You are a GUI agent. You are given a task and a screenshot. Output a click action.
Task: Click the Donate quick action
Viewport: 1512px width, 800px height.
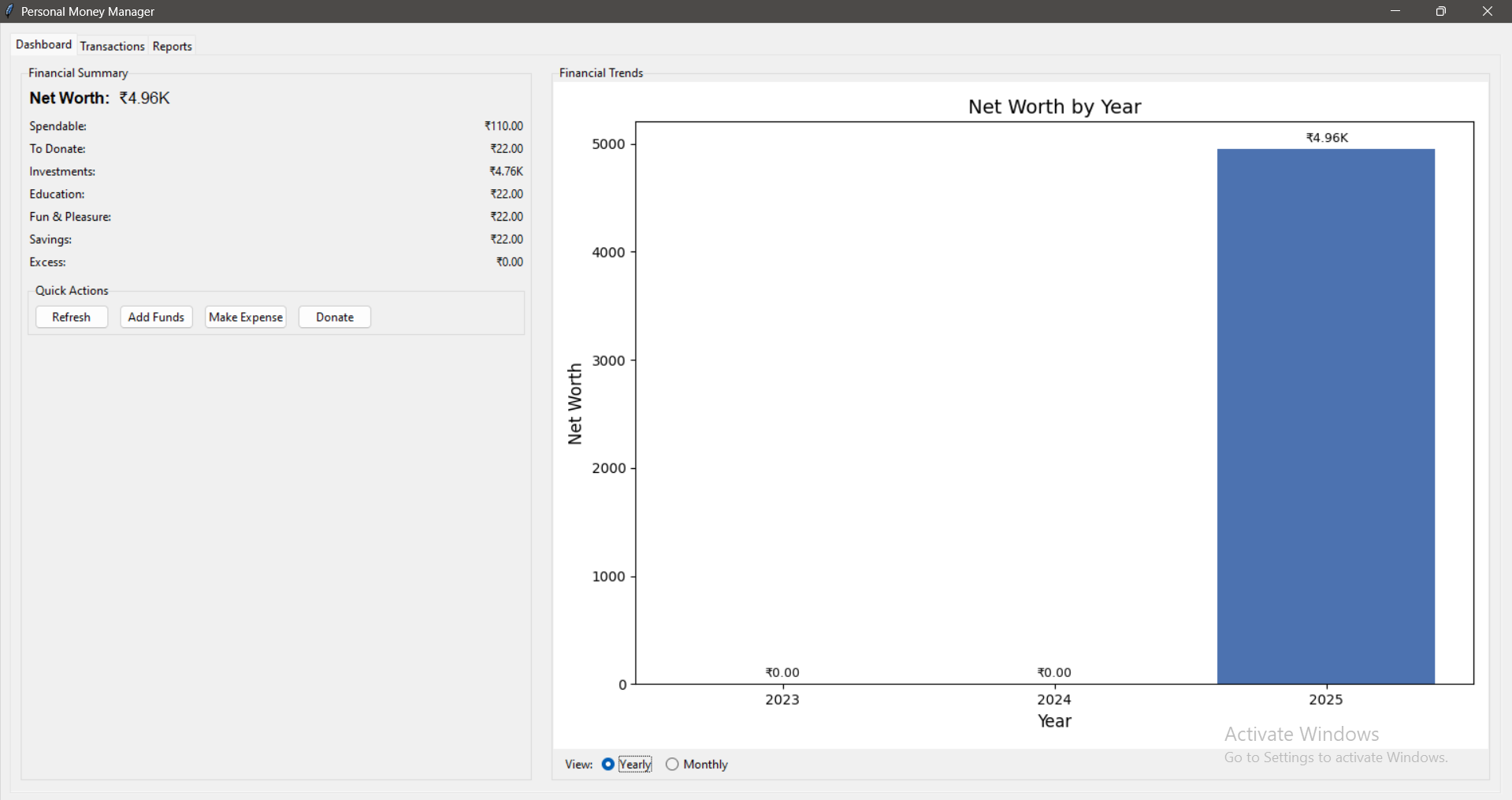(334, 317)
